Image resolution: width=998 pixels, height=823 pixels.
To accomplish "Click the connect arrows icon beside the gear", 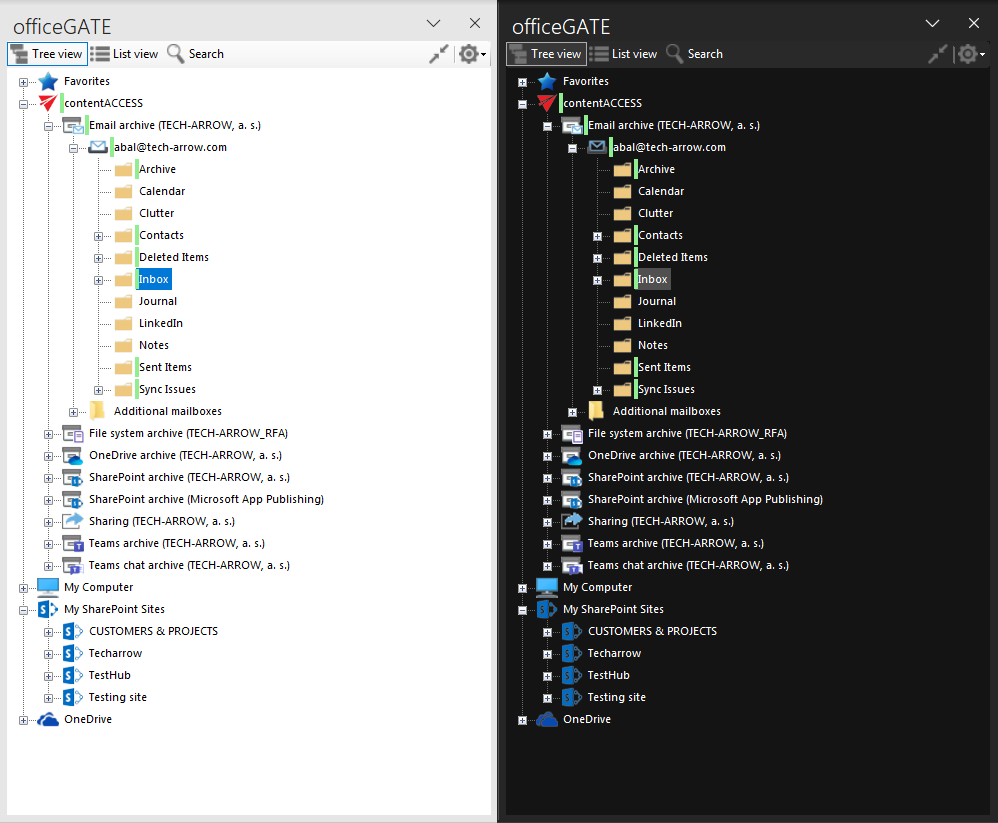I will click(438, 54).
